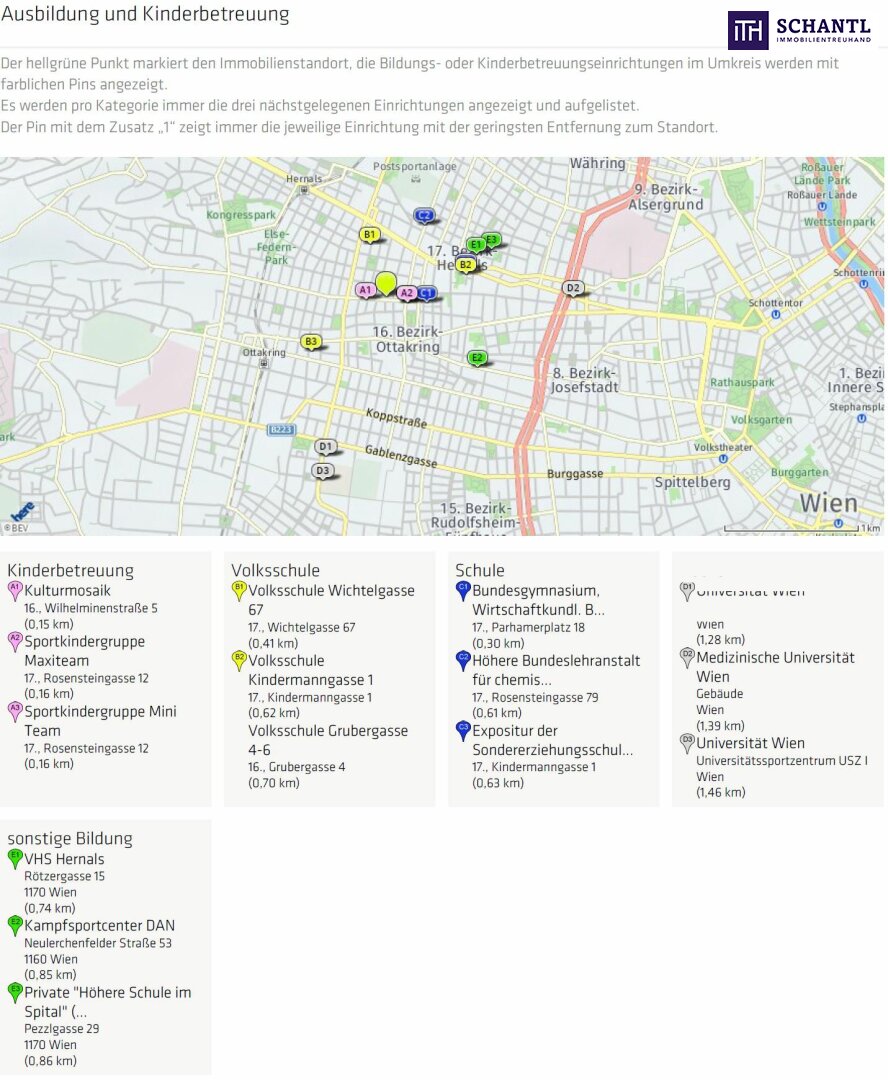Click the 'sonstige Bildung' list heading

click(70, 839)
